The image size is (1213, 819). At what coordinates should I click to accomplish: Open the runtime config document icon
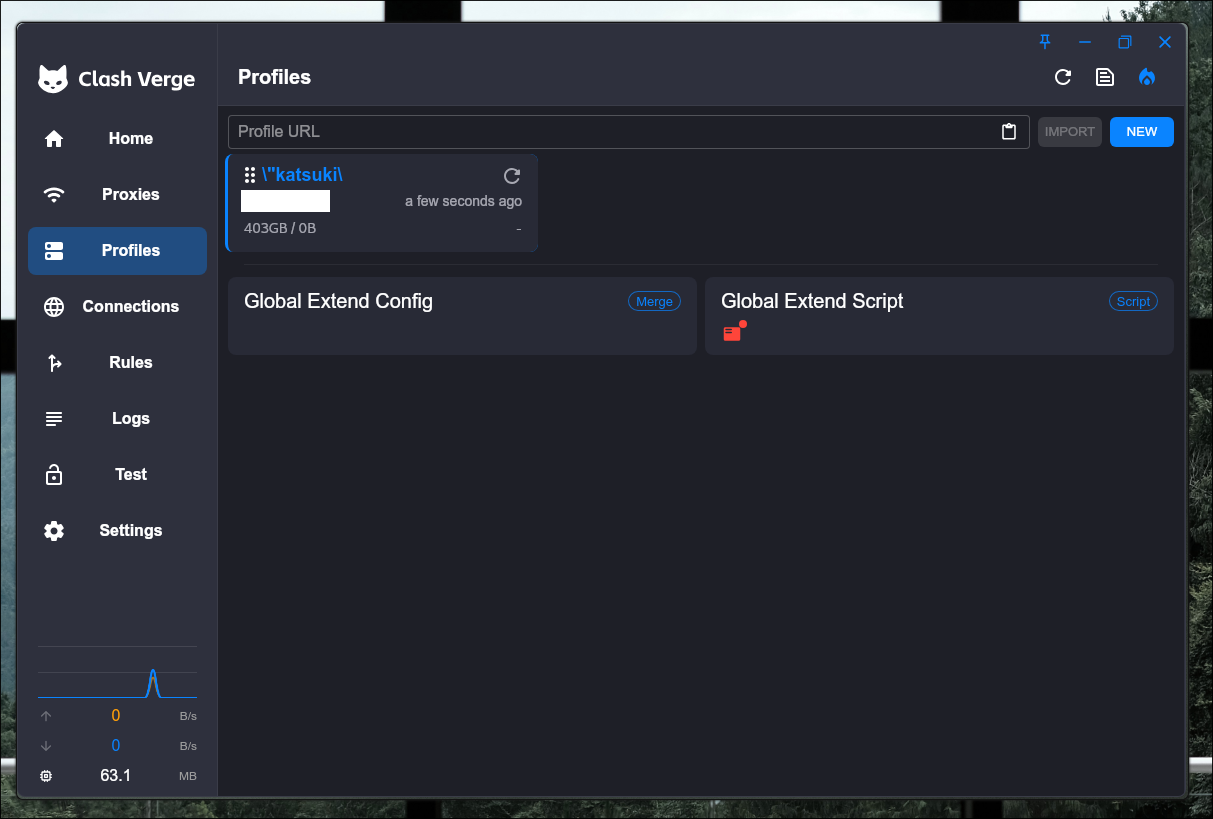pos(1105,77)
